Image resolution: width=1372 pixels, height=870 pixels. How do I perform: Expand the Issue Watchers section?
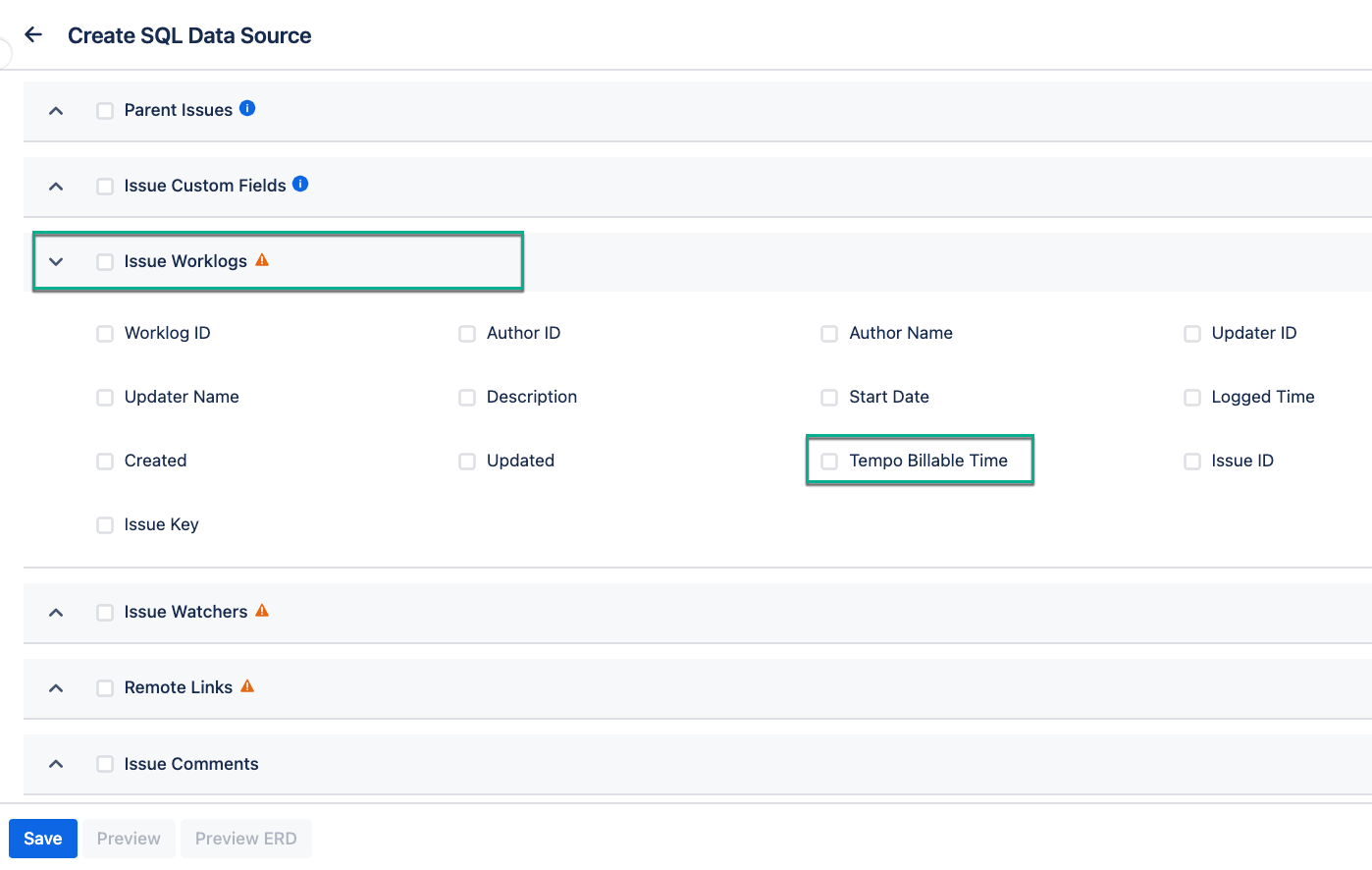click(56, 613)
